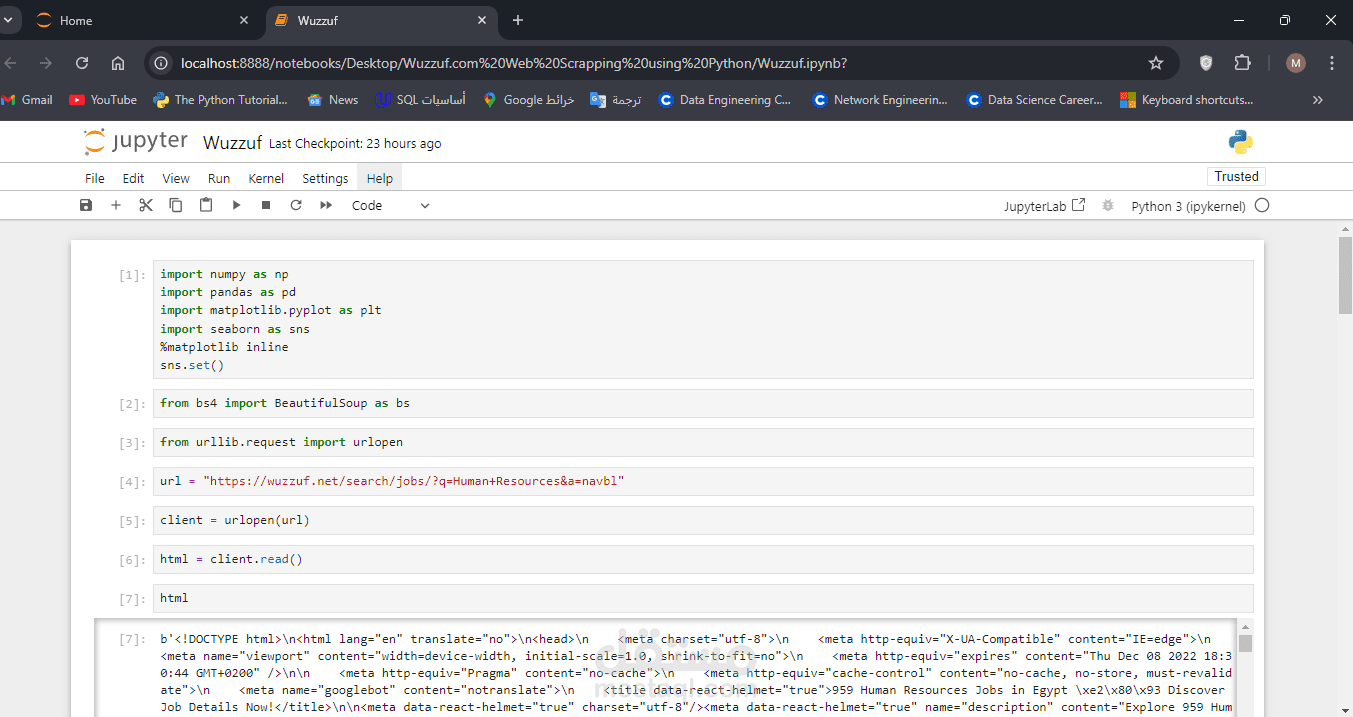Screen dimensions: 1353x717
Task: Open Data Engineering C... bookmark
Action: (x=725, y=100)
